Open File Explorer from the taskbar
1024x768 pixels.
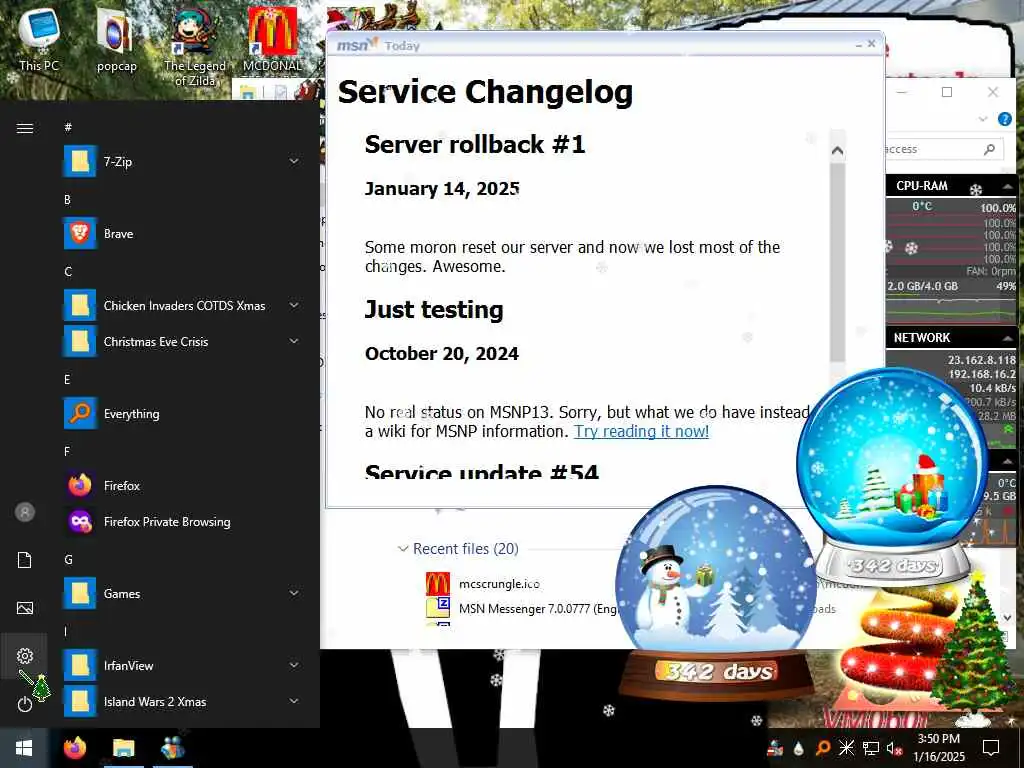123,748
